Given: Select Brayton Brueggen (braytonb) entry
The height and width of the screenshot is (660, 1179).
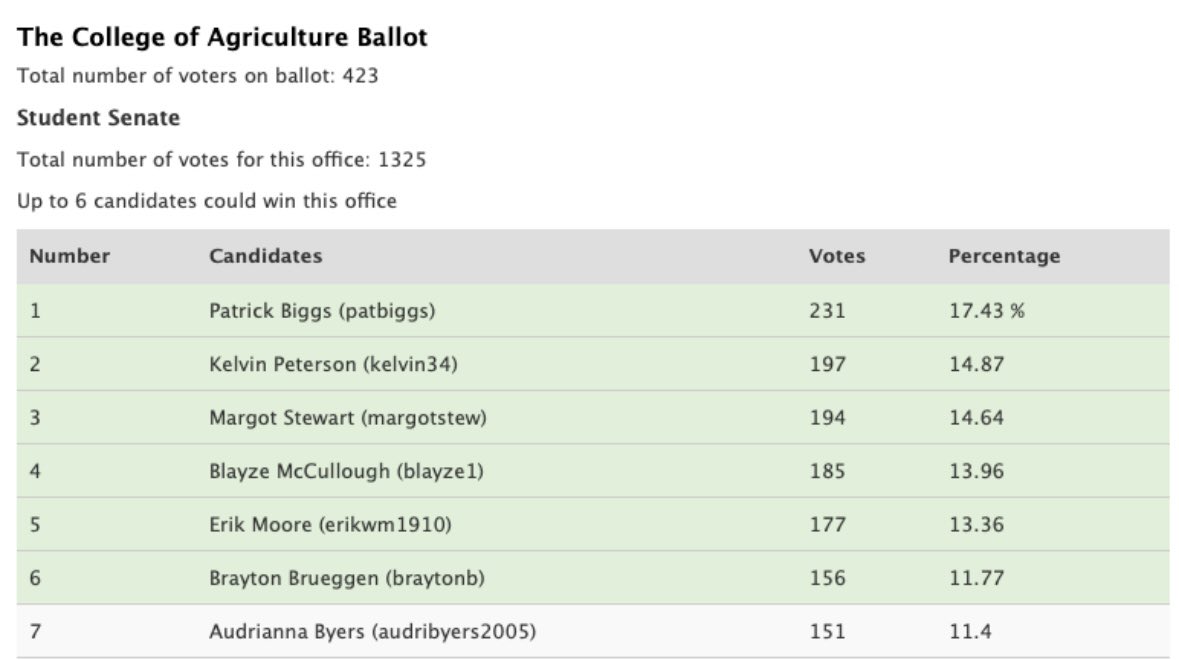Looking at the screenshot, I should coord(347,578).
